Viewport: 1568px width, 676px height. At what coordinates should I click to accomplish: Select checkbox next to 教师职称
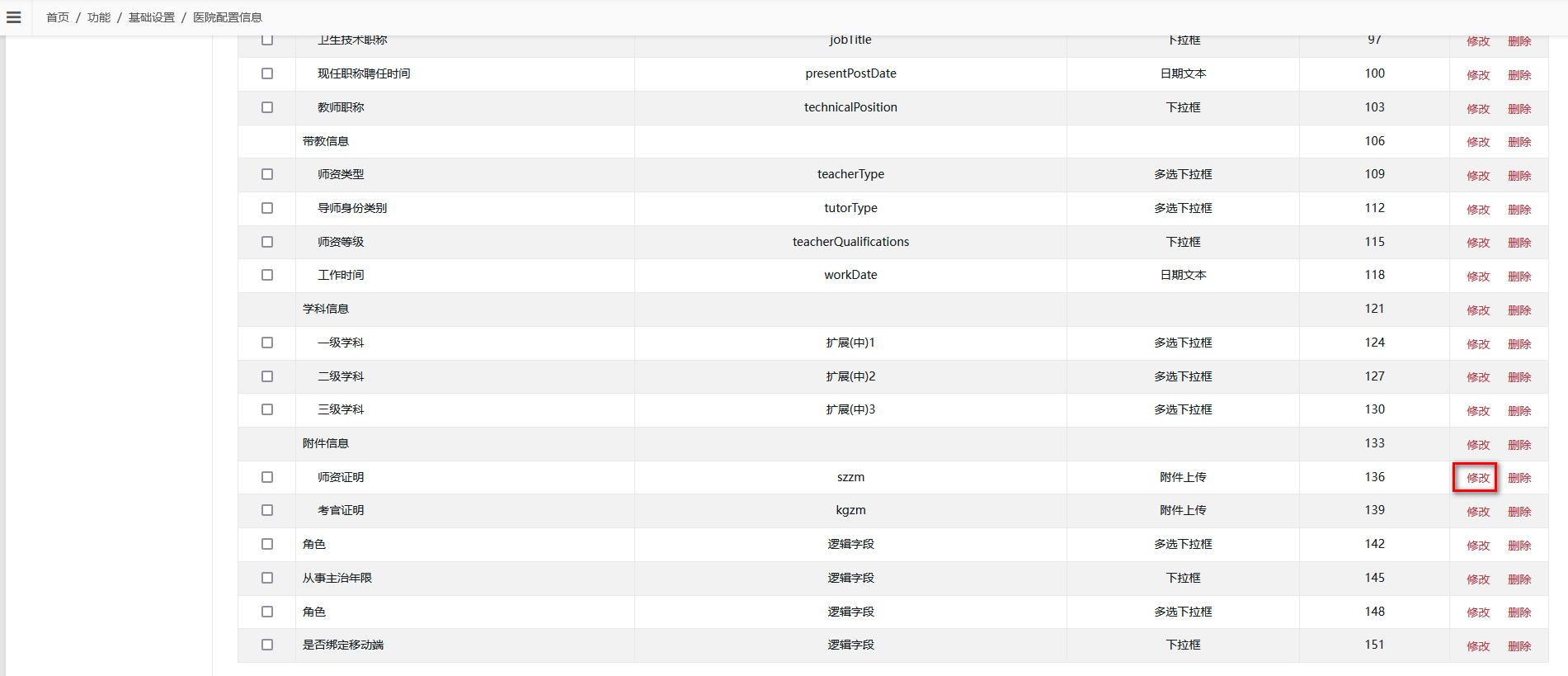pyautogui.click(x=267, y=107)
